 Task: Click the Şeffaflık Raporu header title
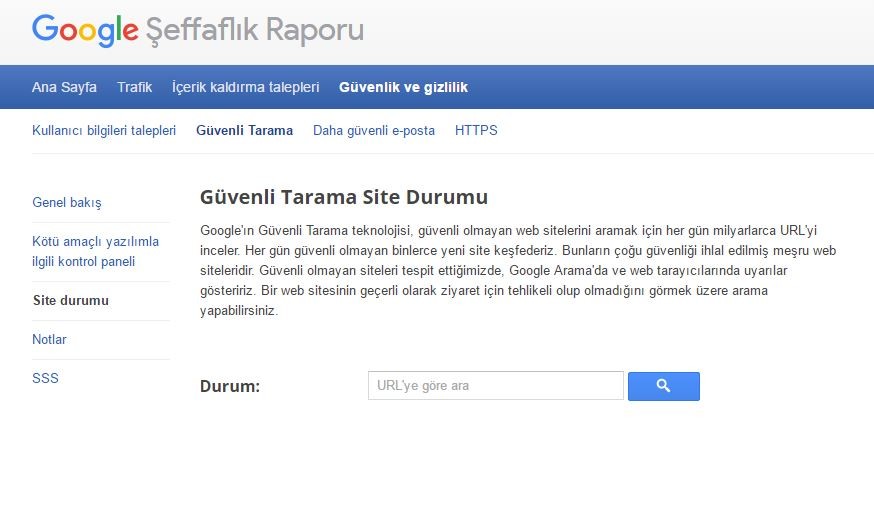(x=255, y=30)
